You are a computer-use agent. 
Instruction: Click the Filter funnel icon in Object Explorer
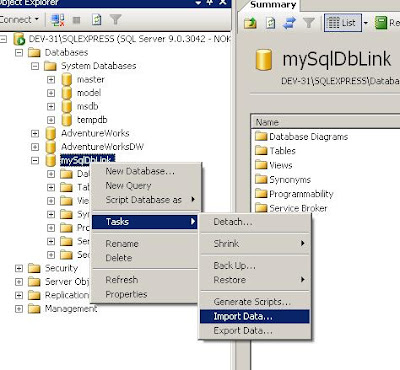click(x=115, y=20)
